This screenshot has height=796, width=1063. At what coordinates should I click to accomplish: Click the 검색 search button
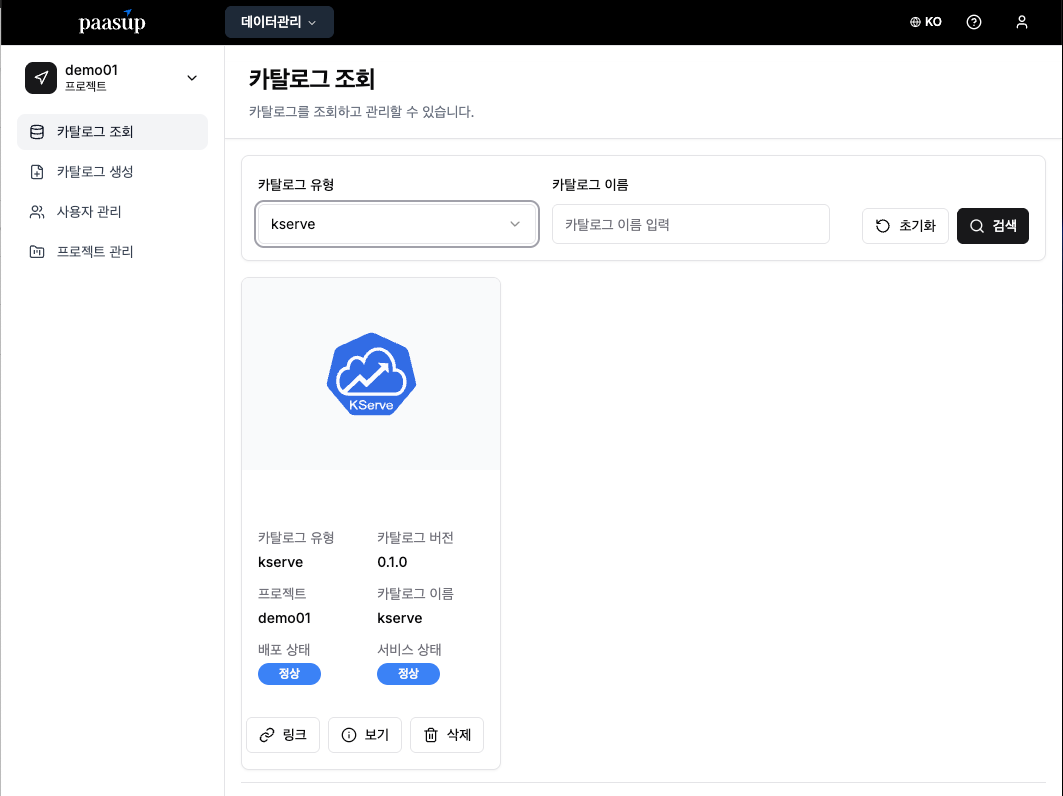tap(992, 226)
